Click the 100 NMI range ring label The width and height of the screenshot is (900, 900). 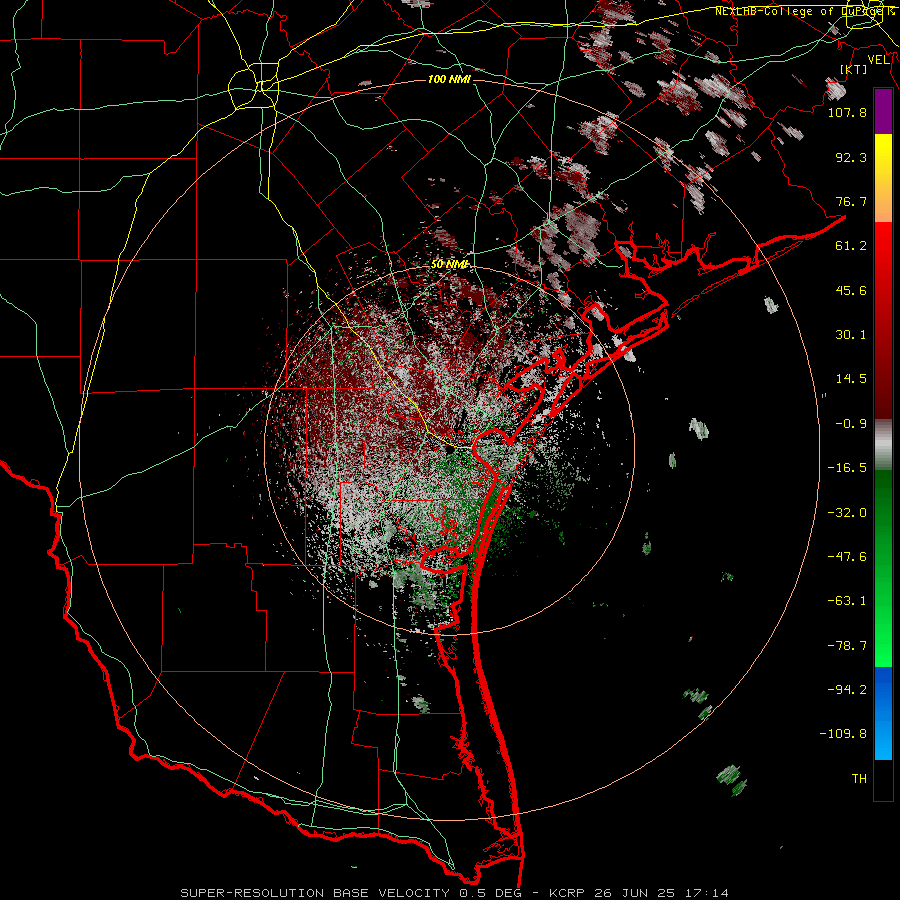point(449,79)
